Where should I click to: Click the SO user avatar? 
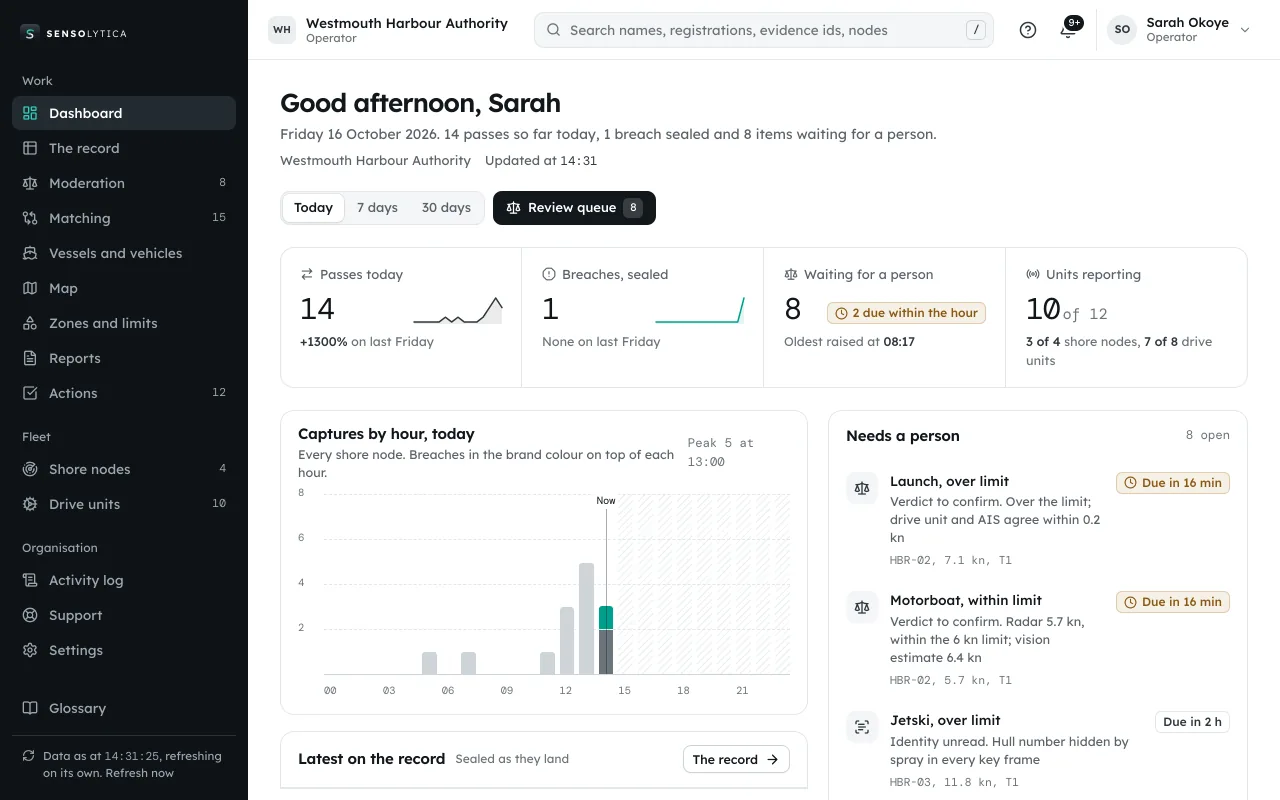click(1122, 30)
